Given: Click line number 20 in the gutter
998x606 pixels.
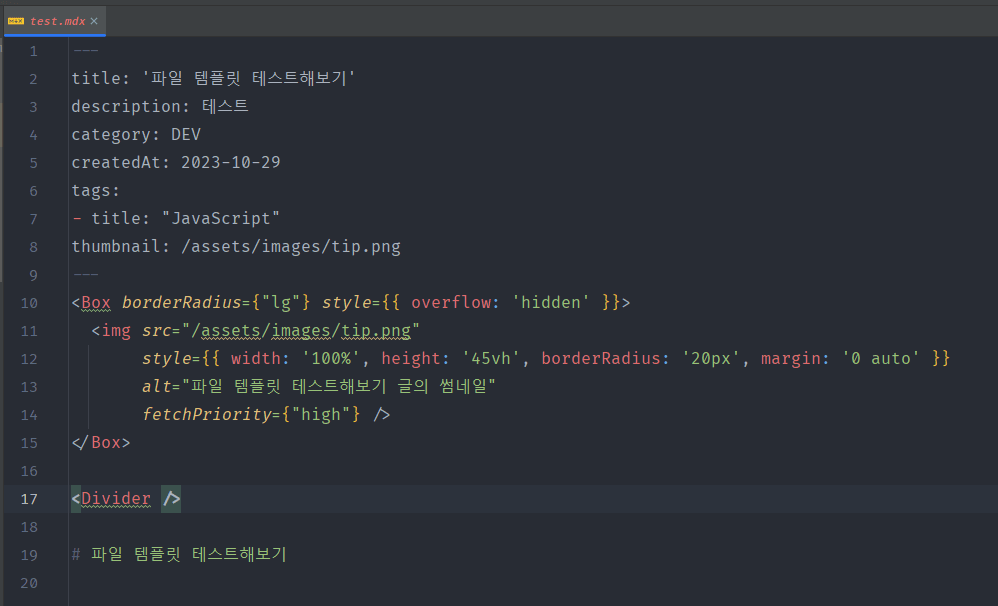Looking at the screenshot, I should 29,583.
